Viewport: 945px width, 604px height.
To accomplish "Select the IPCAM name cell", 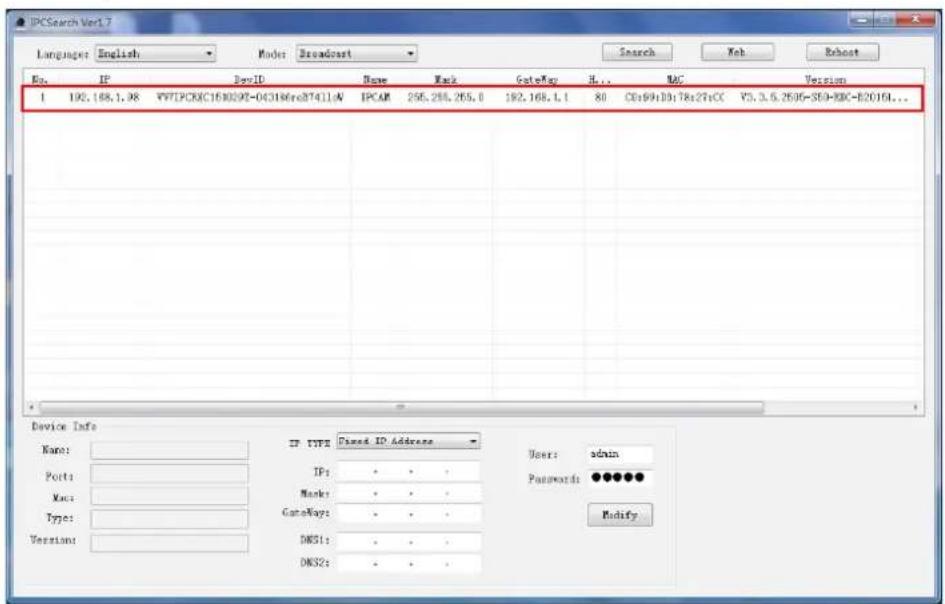I will (x=375, y=97).
